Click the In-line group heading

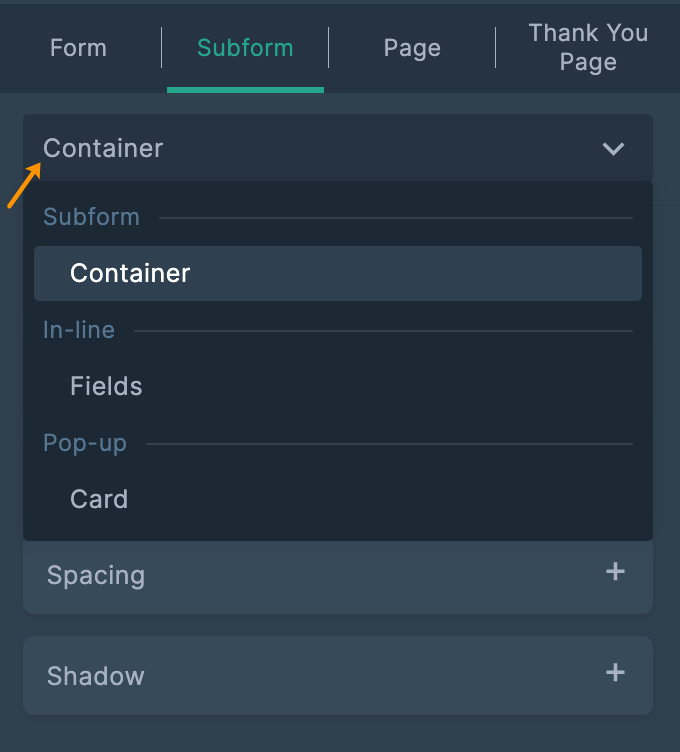pos(79,330)
